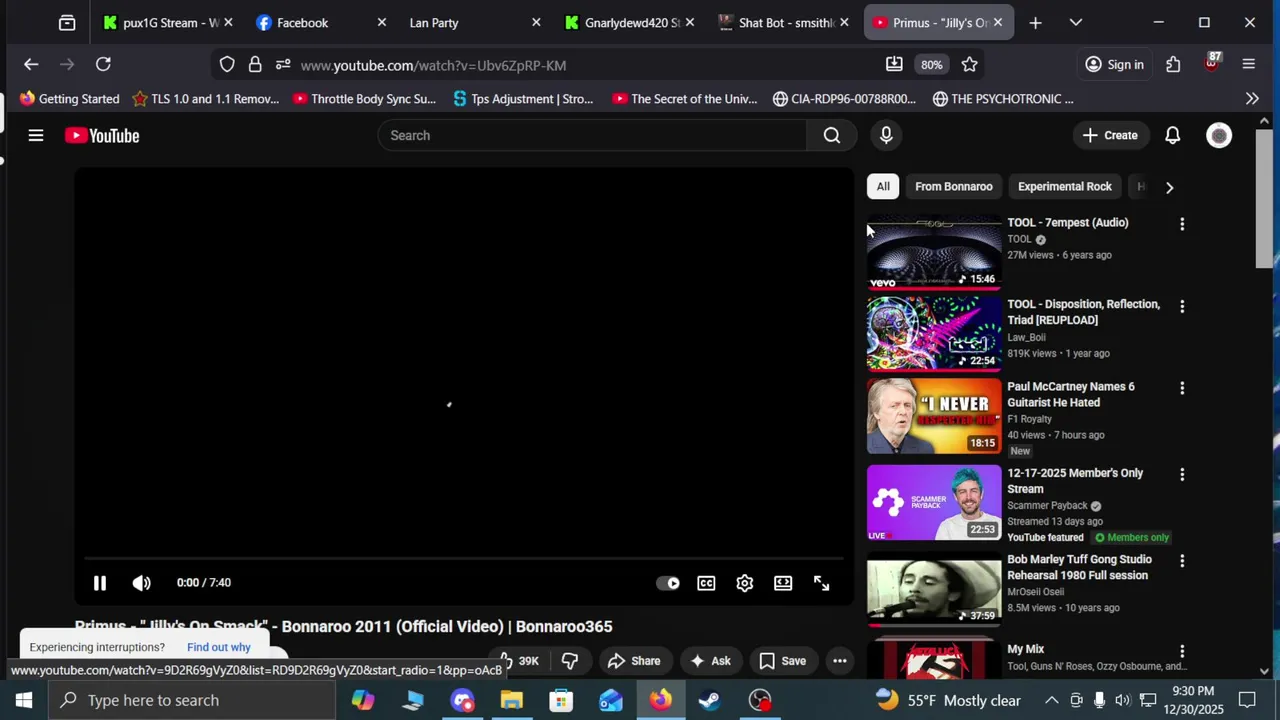This screenshot has width=1280, height=720.
Task: Open options for Paul McCartney video
Action: (1182, 388)
